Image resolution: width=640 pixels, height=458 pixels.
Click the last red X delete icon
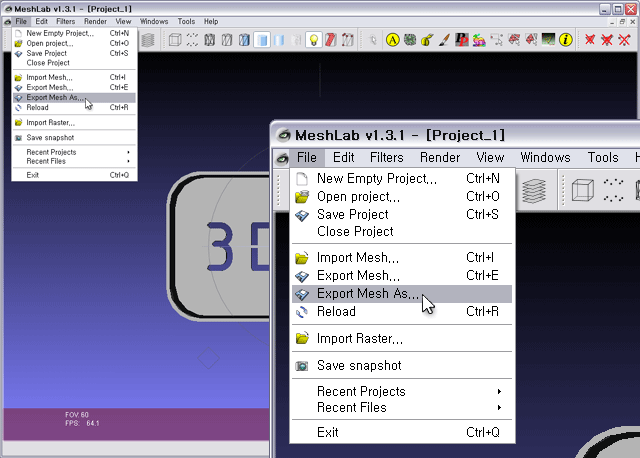(x=624, y=40)
